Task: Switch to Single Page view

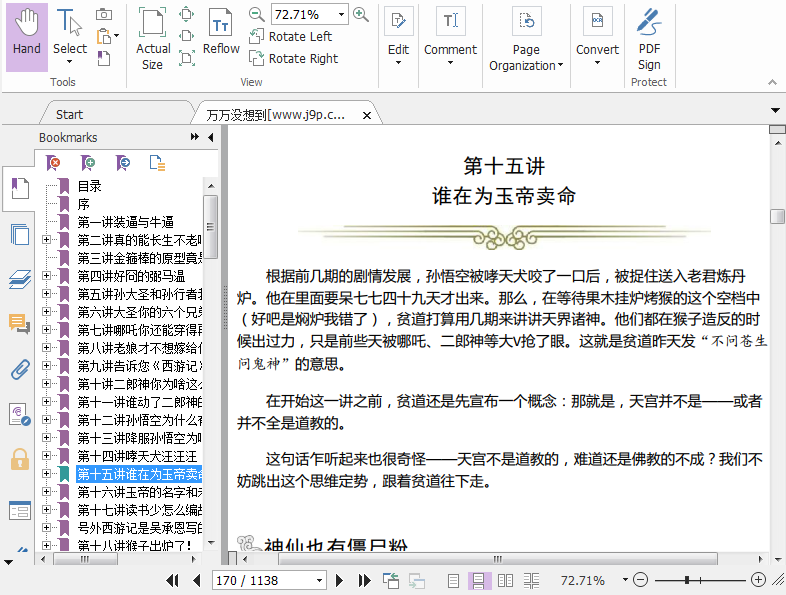Action: pos(453,580)
